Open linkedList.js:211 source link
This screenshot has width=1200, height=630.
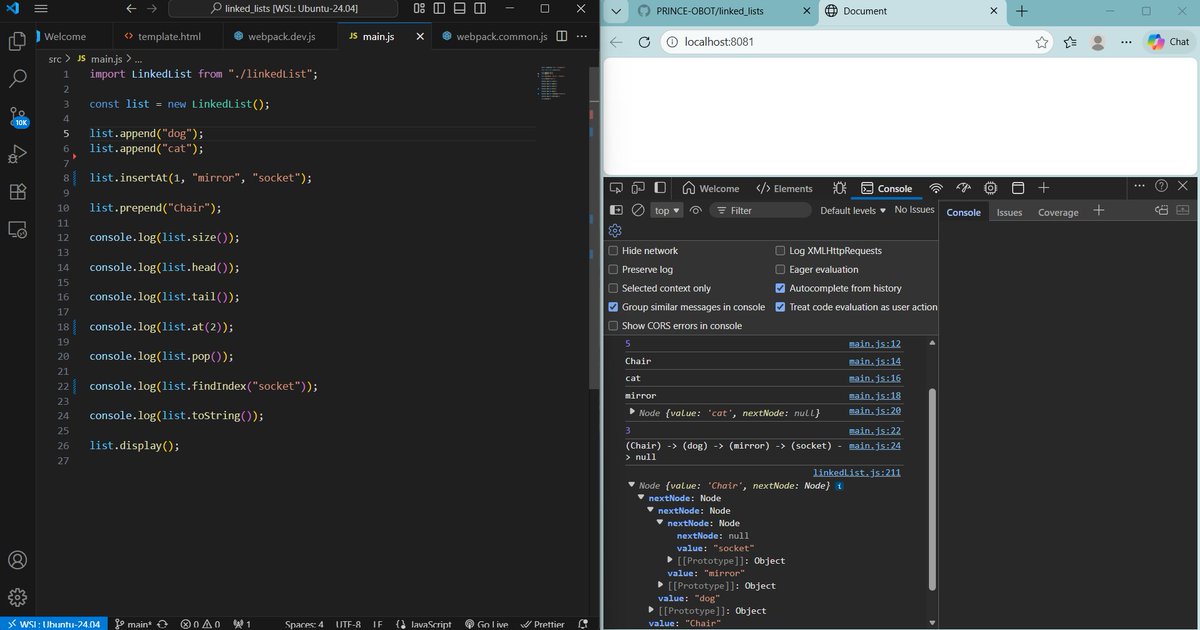(x=857, y=472)
